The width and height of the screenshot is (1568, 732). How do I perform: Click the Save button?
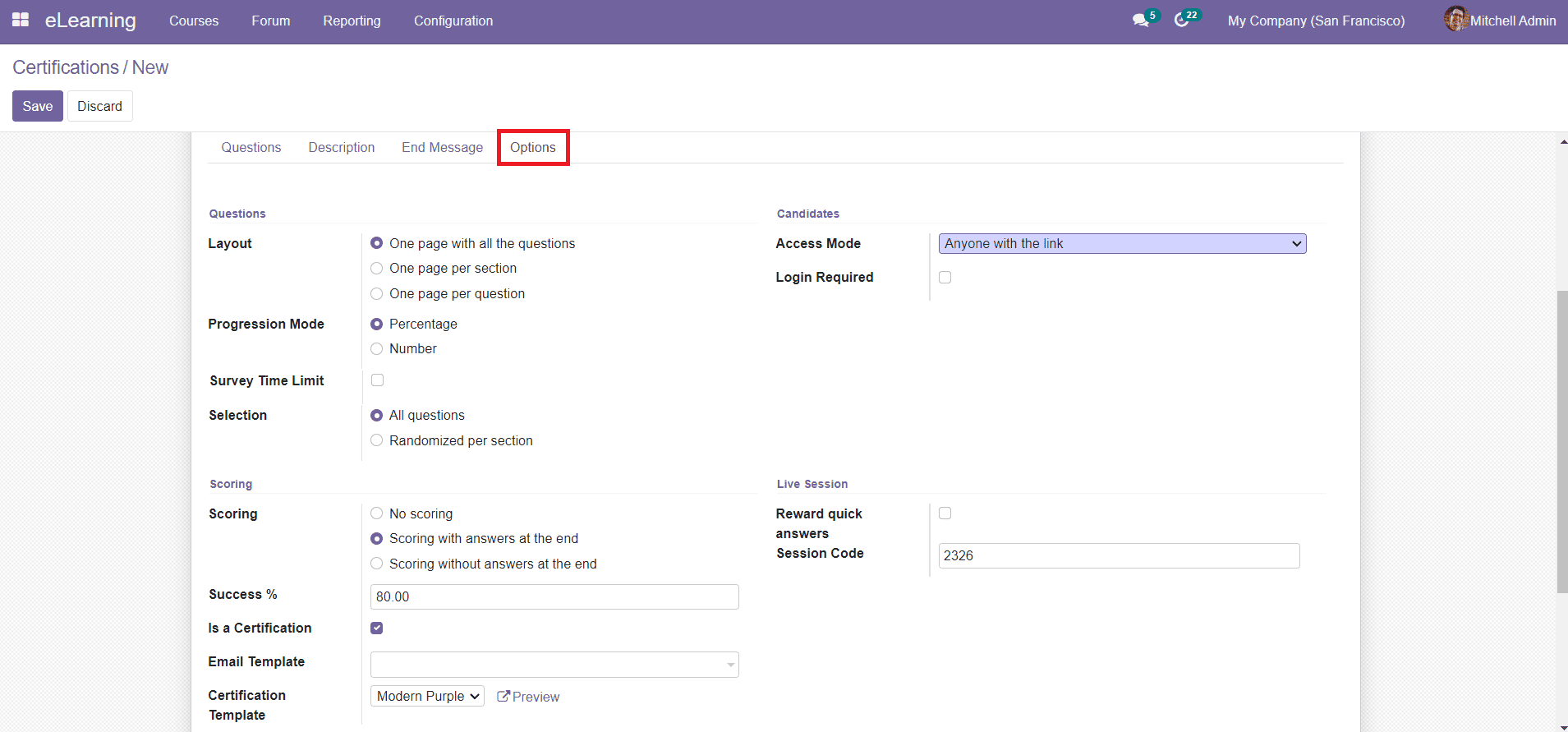click(x=38, y=106)
